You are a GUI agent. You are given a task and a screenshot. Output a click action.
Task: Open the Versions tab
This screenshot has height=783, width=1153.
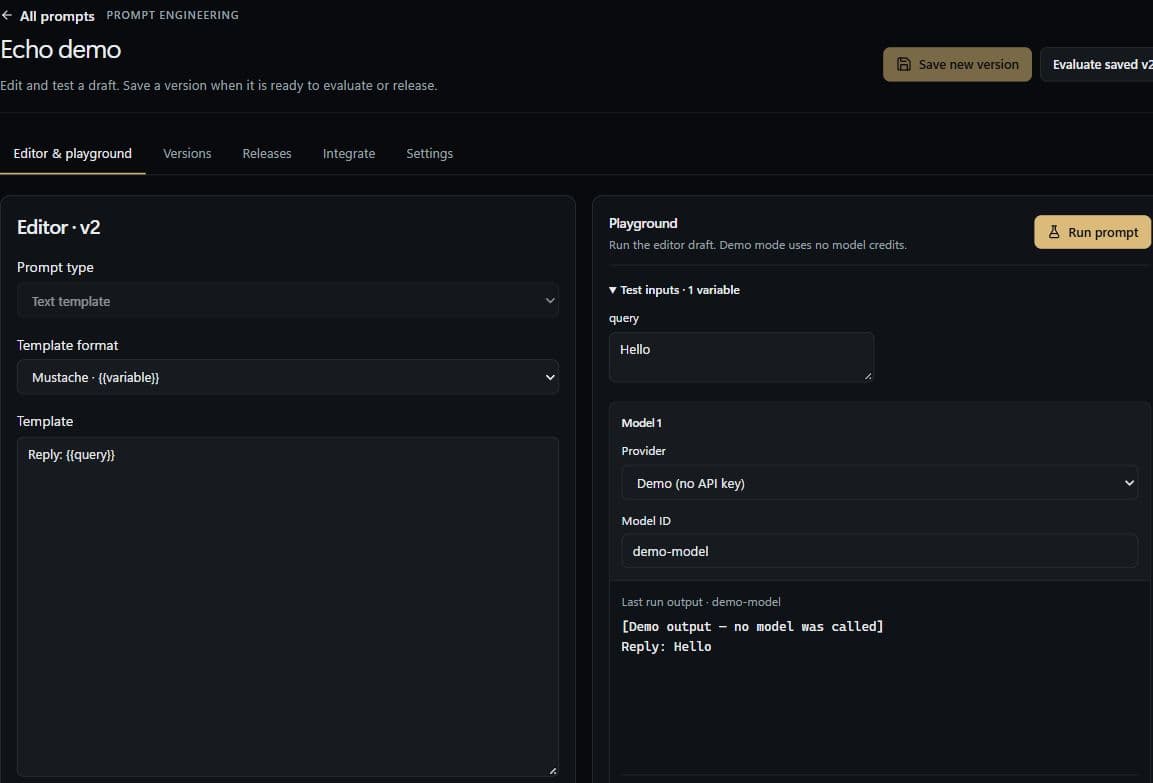187,154
